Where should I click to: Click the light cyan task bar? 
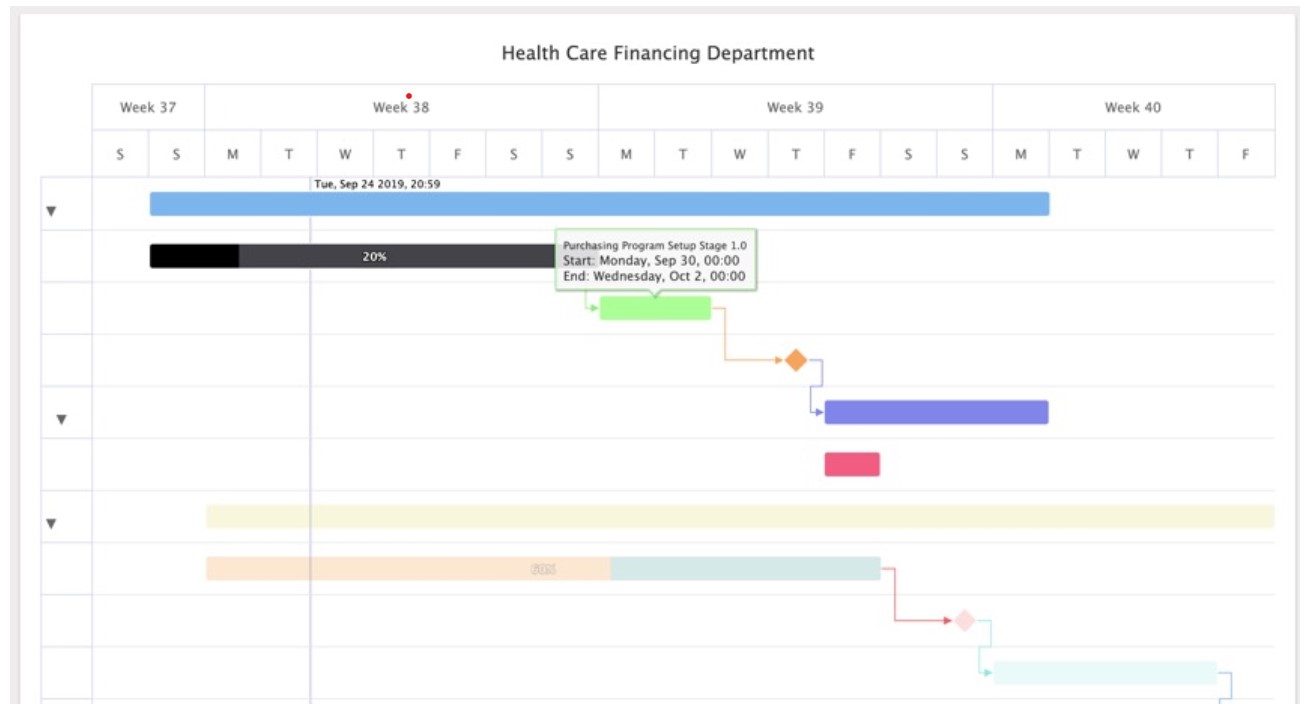[1104, 673]
